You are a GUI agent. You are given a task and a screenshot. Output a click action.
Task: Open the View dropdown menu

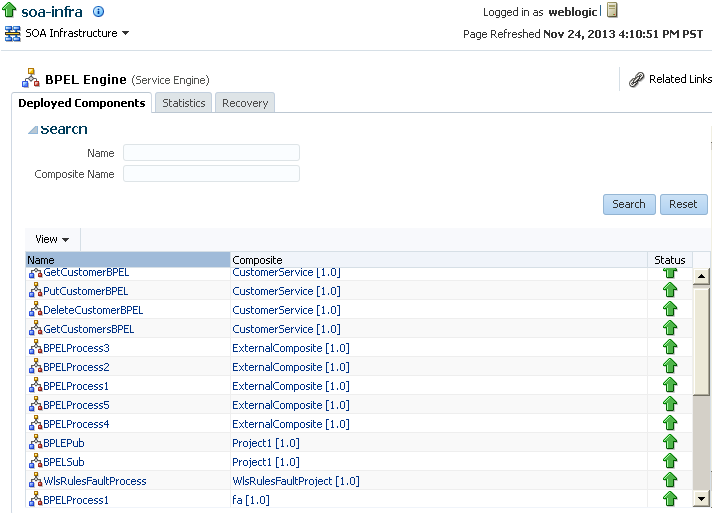[52, 239]
